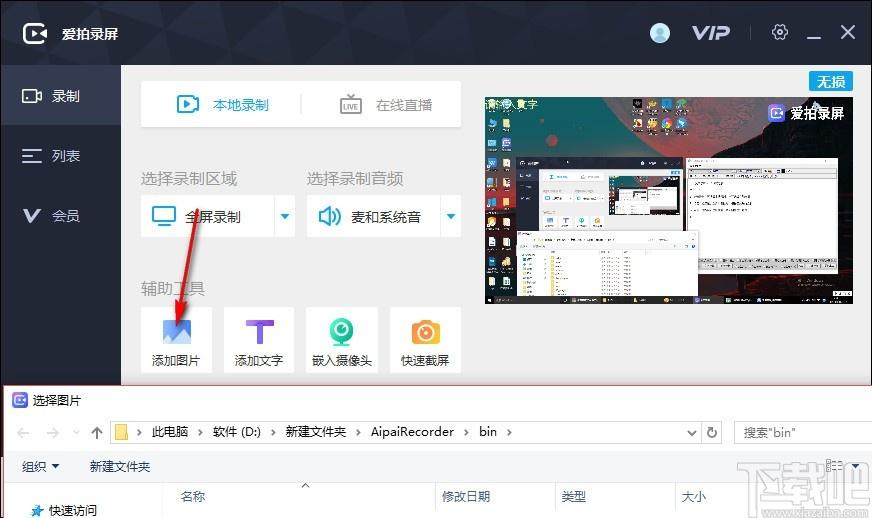Click the 新建文件夹 toolbar button
Viewport: 872px width, 518px height.
click(x=120, y=466)
